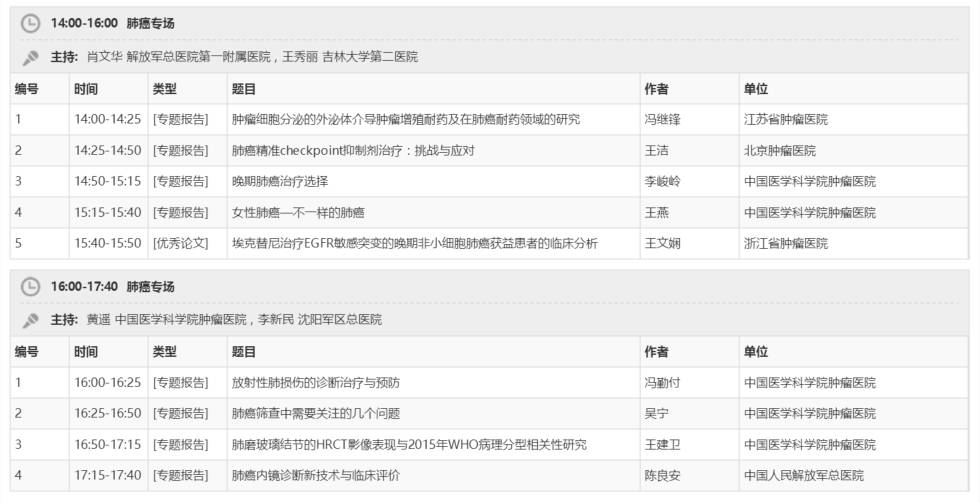Click time cell 15:15-15:40

108,212
